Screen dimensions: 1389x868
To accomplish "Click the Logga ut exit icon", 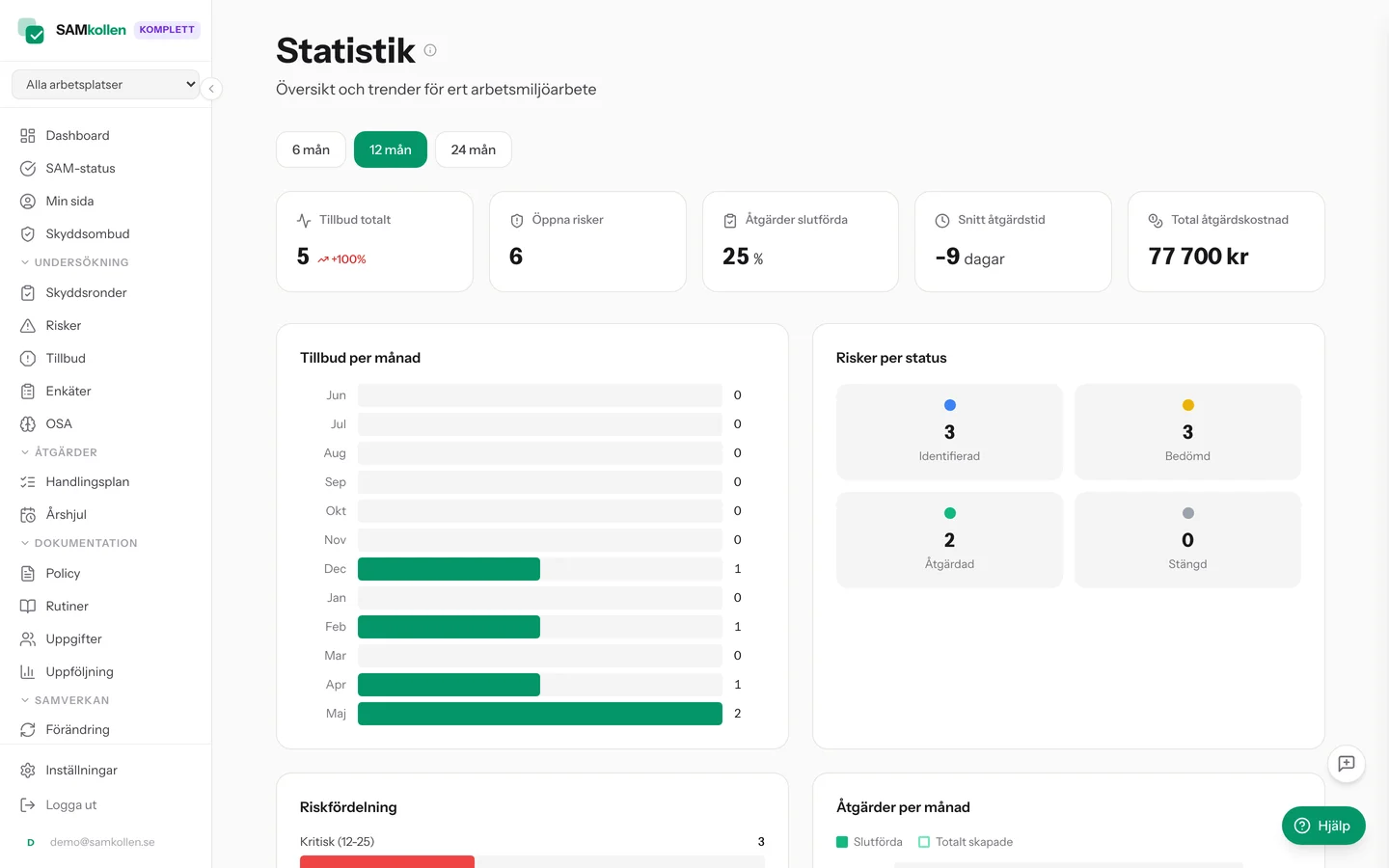I will point(28,805).
